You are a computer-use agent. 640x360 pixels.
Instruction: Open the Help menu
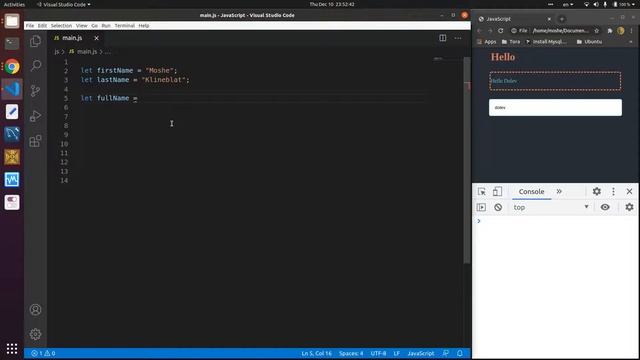(x=144, y=25)
